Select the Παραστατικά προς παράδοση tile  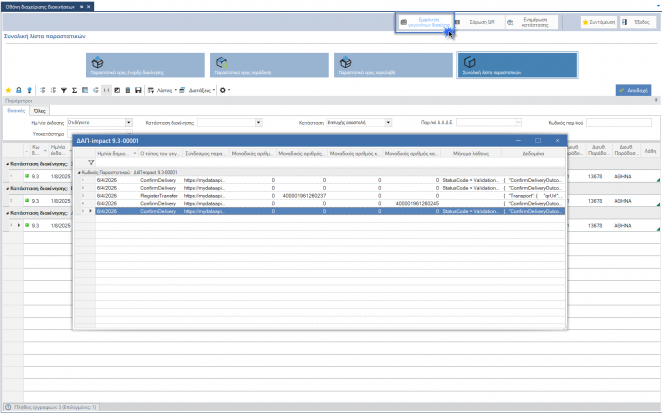point(269,65)
